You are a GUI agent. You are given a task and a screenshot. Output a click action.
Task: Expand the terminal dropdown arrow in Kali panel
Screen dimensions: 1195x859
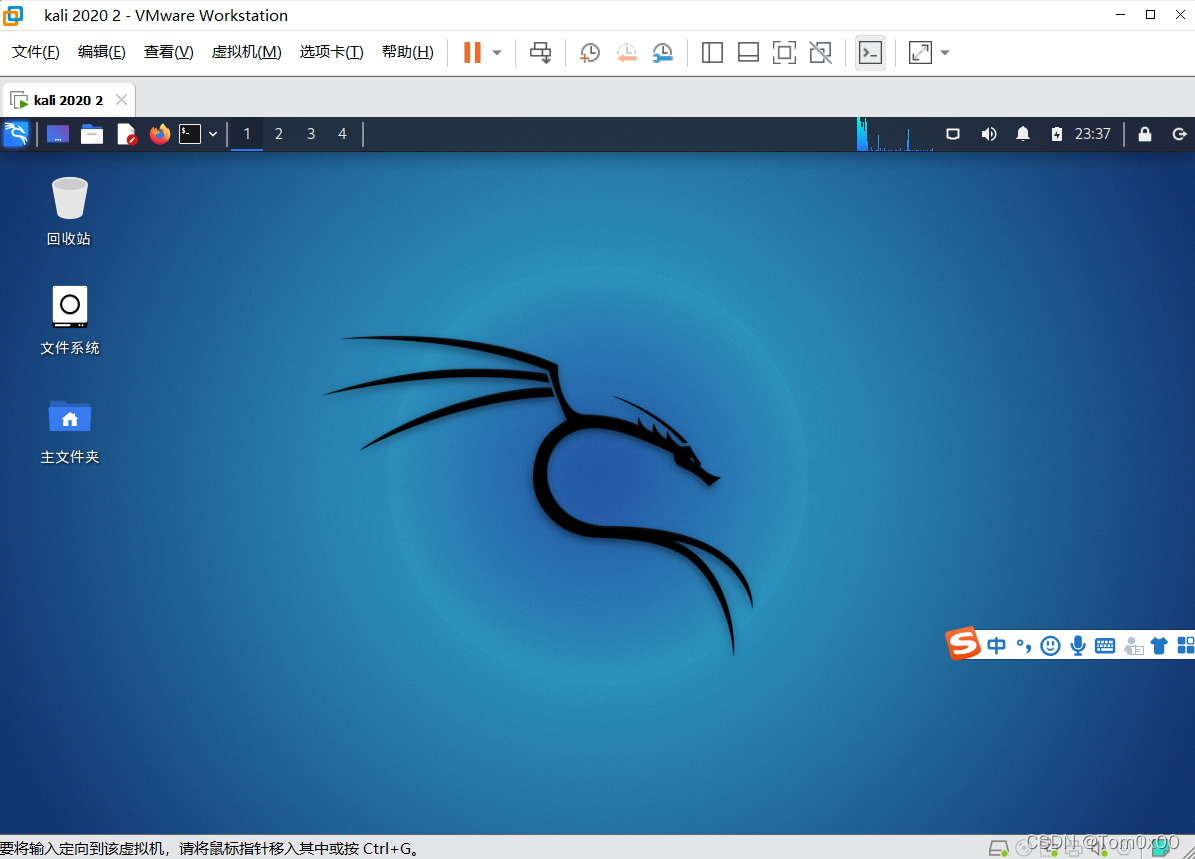point(213,134)
